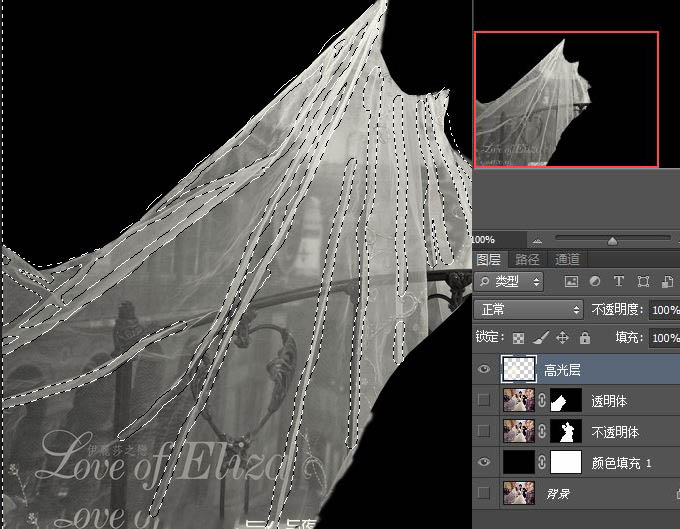Click the navigator zoom out mountain icon

[x=537, y=241]
